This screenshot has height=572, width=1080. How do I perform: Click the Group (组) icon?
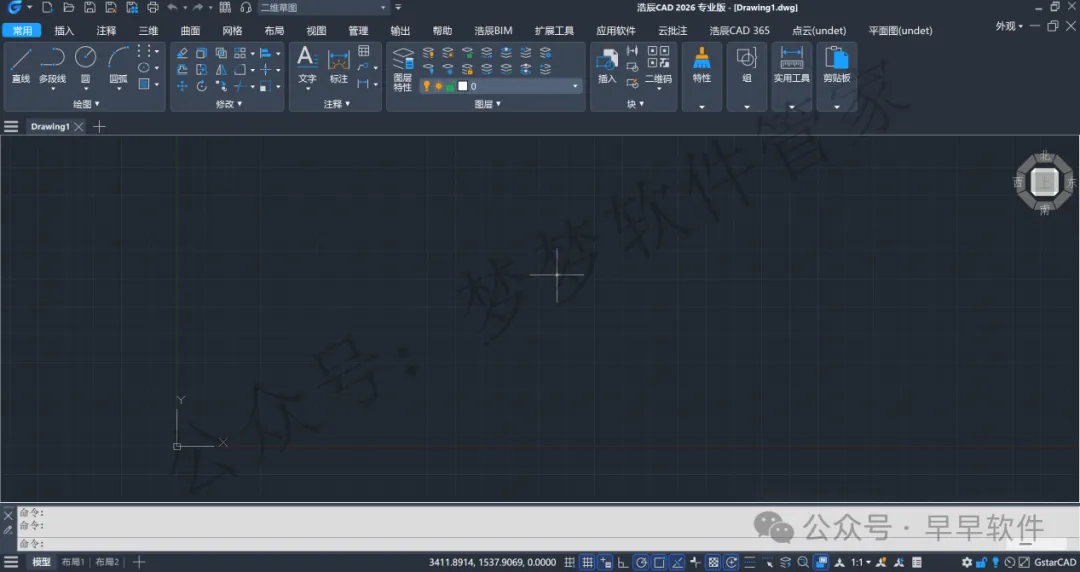(747, 58)
